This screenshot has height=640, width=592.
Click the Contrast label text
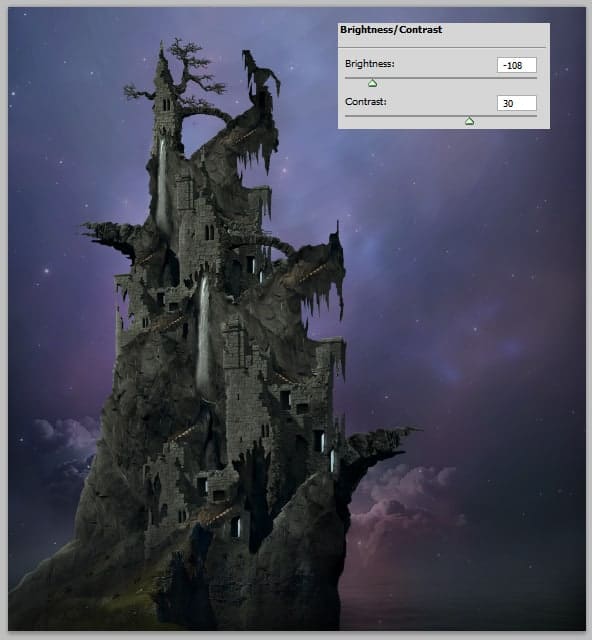click(x=365, y=102)
